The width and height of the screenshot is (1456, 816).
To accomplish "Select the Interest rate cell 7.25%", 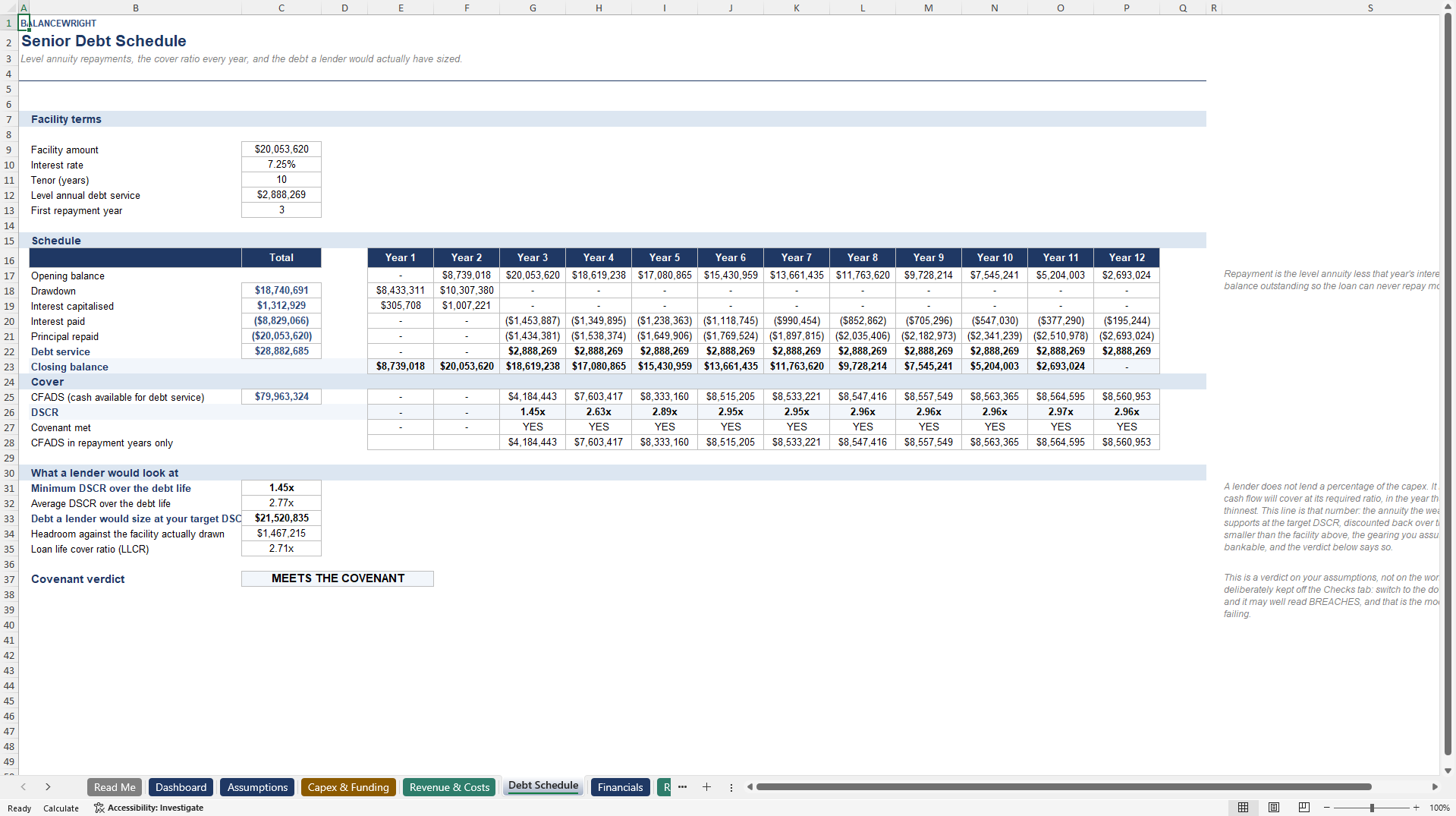I will tap(281, 165).
